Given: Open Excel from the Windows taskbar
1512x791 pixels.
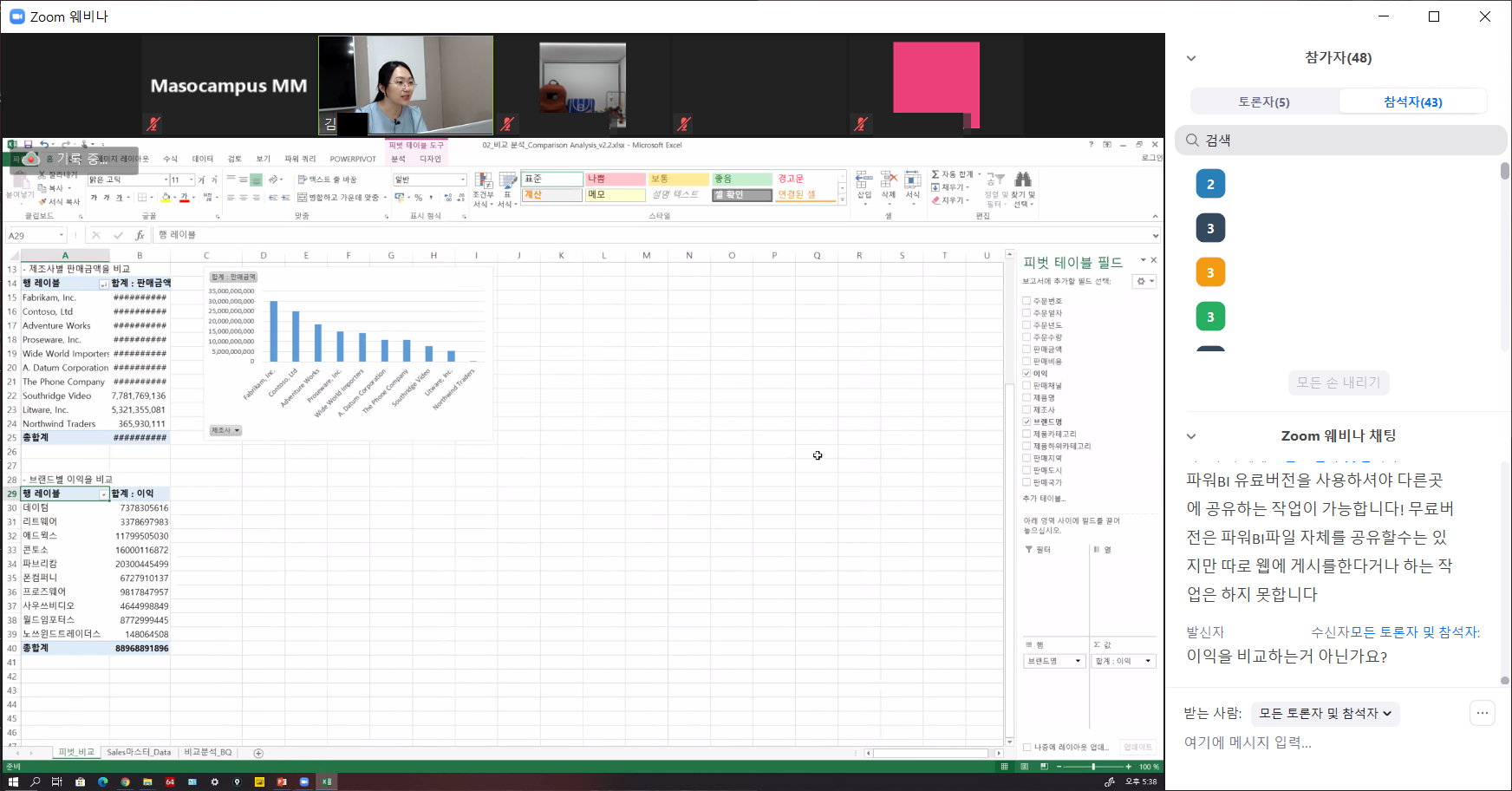Looking at the screenshot, I should tap(327, 781).
